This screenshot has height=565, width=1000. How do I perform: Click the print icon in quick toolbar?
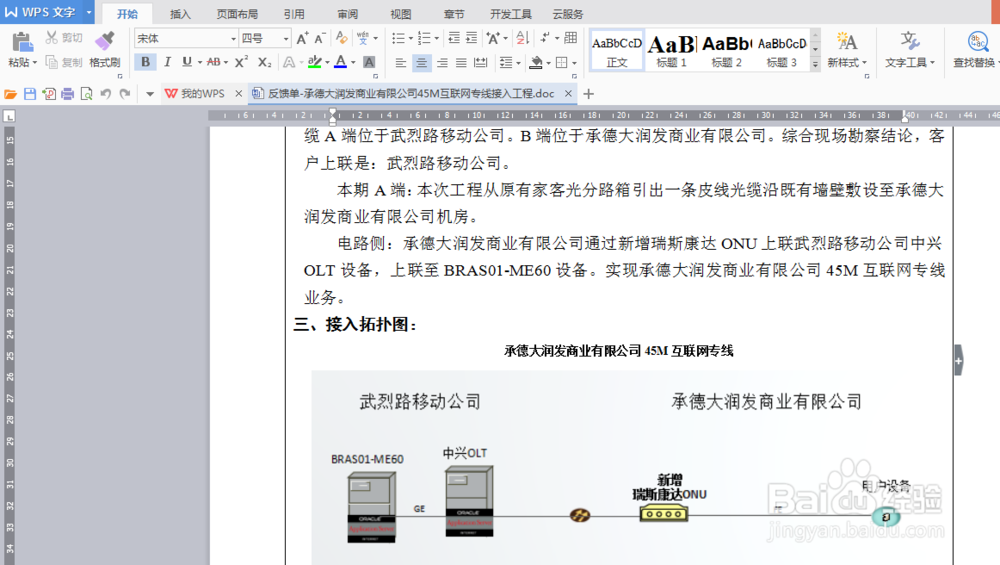[x=68, y=94]
